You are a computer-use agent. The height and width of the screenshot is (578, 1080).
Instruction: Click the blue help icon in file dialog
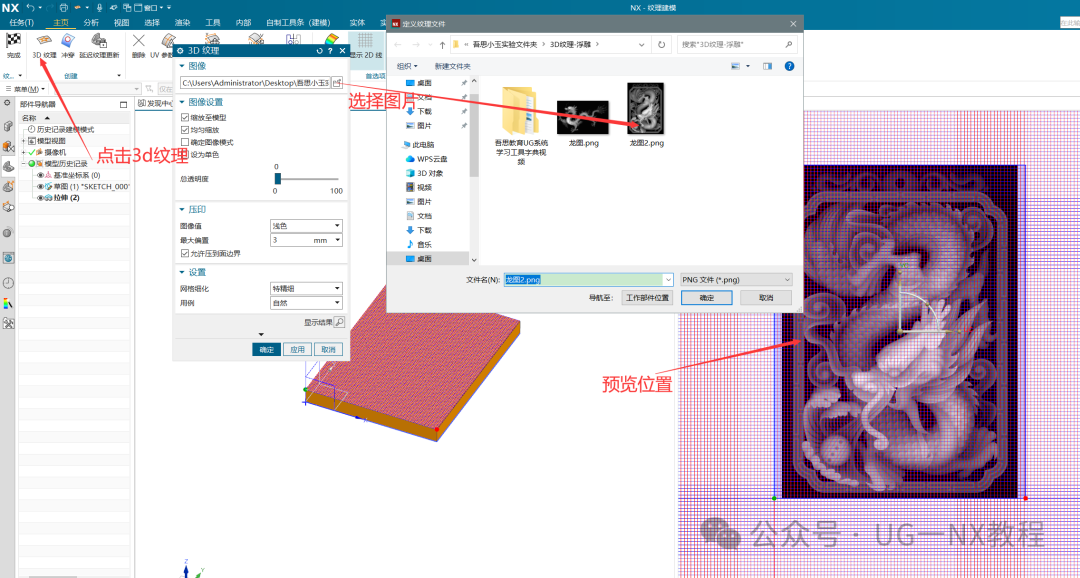(789, 66)
